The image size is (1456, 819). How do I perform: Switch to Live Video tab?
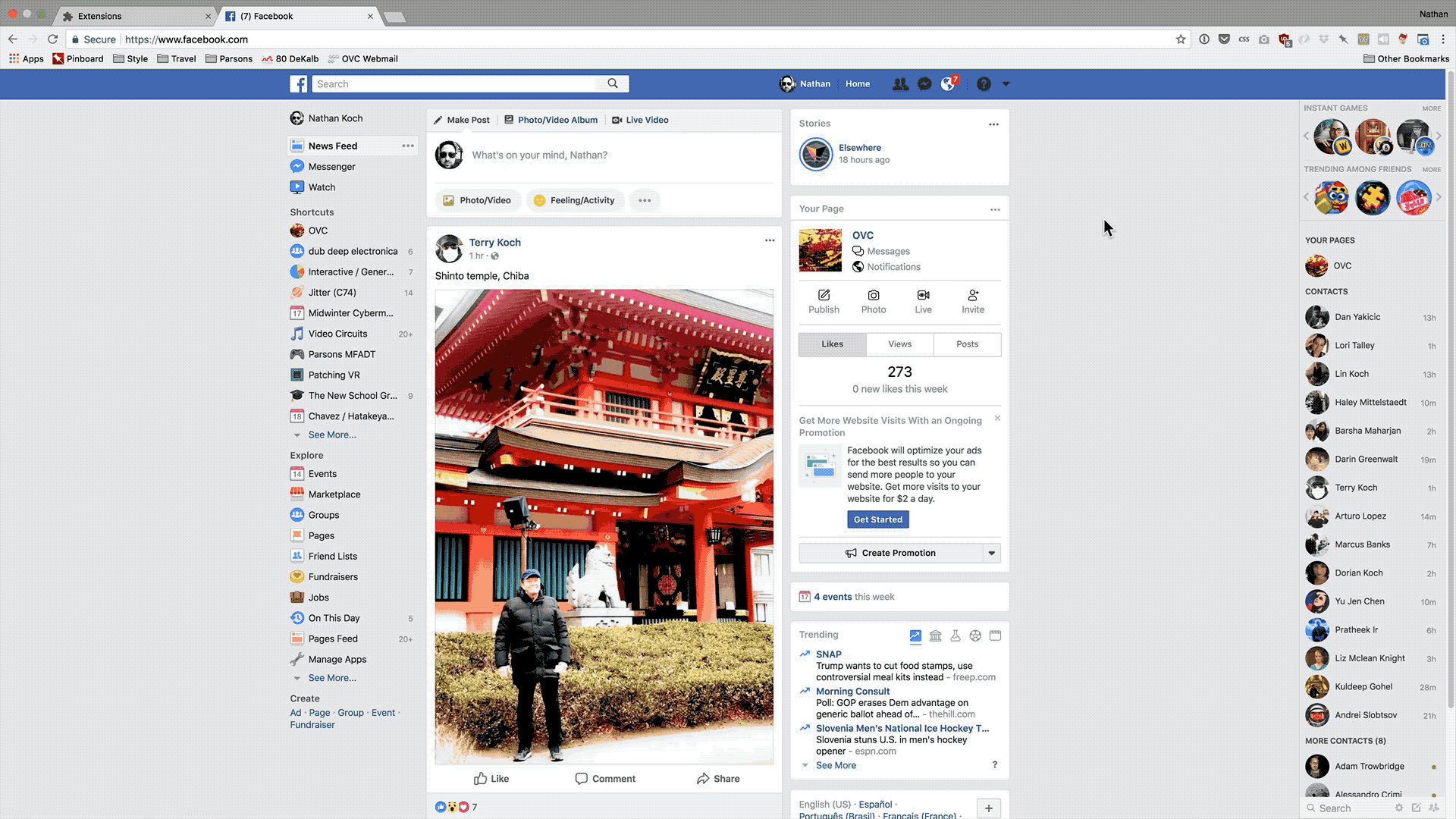(640, 121)
